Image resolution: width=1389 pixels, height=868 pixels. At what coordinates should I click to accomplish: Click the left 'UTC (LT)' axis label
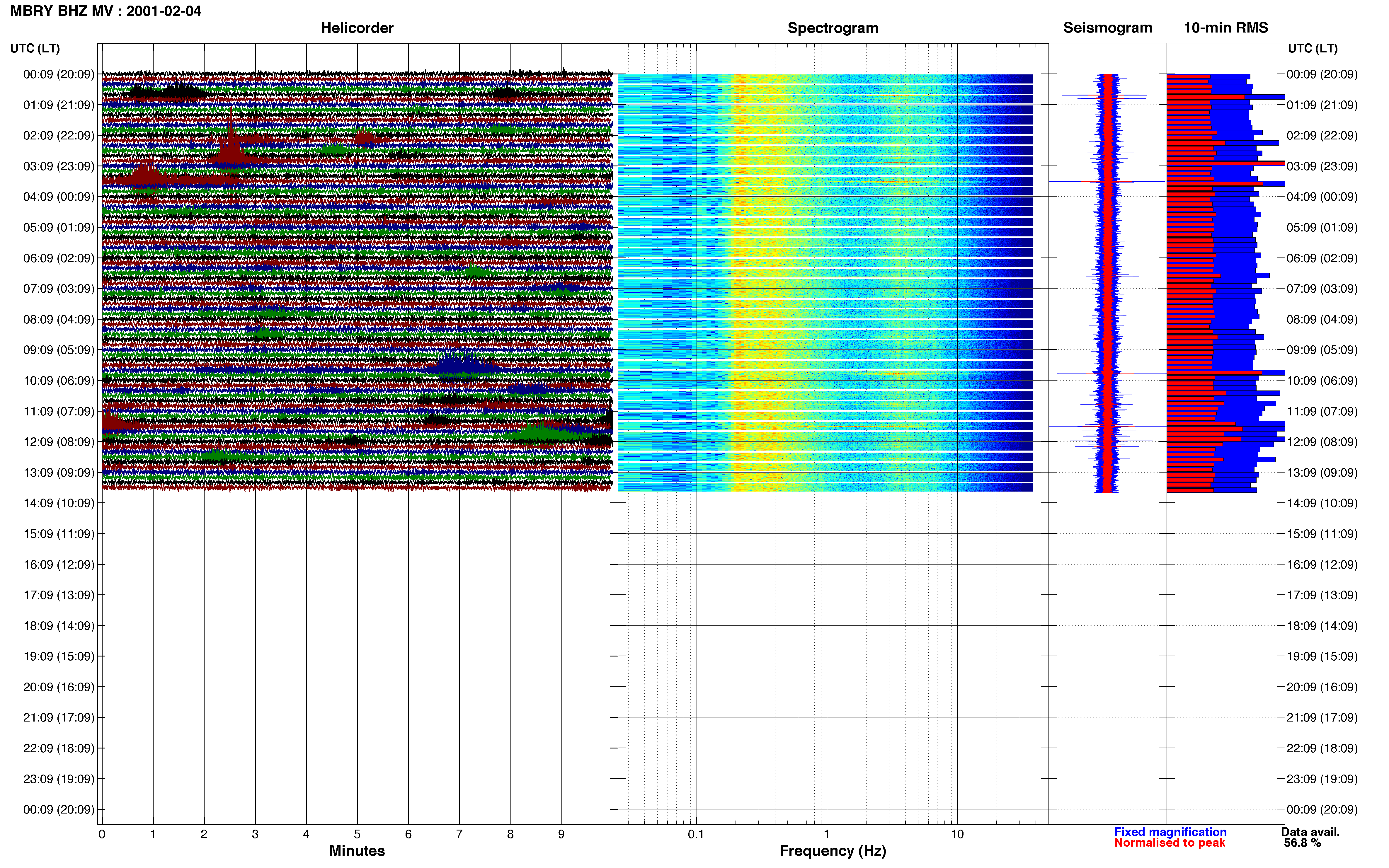point(35,48)
